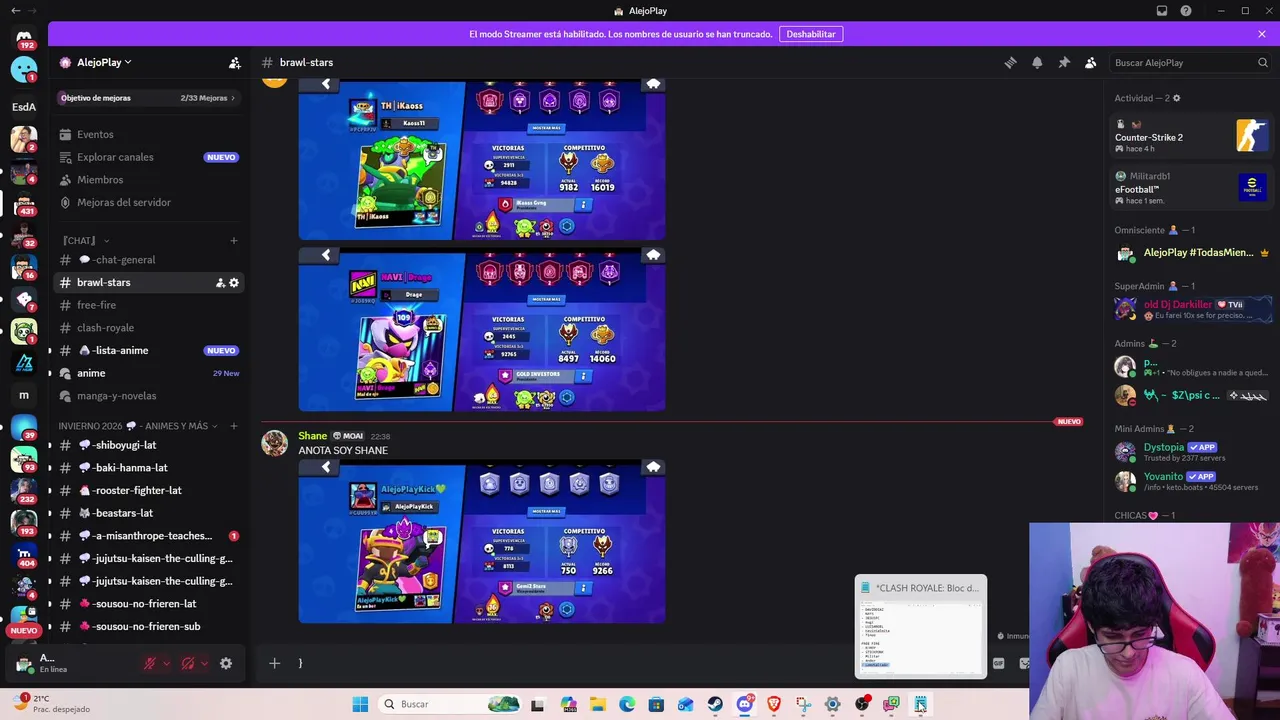Open Actividad settings gear
The image size is (1280, 720).
tap(1176, 98)
